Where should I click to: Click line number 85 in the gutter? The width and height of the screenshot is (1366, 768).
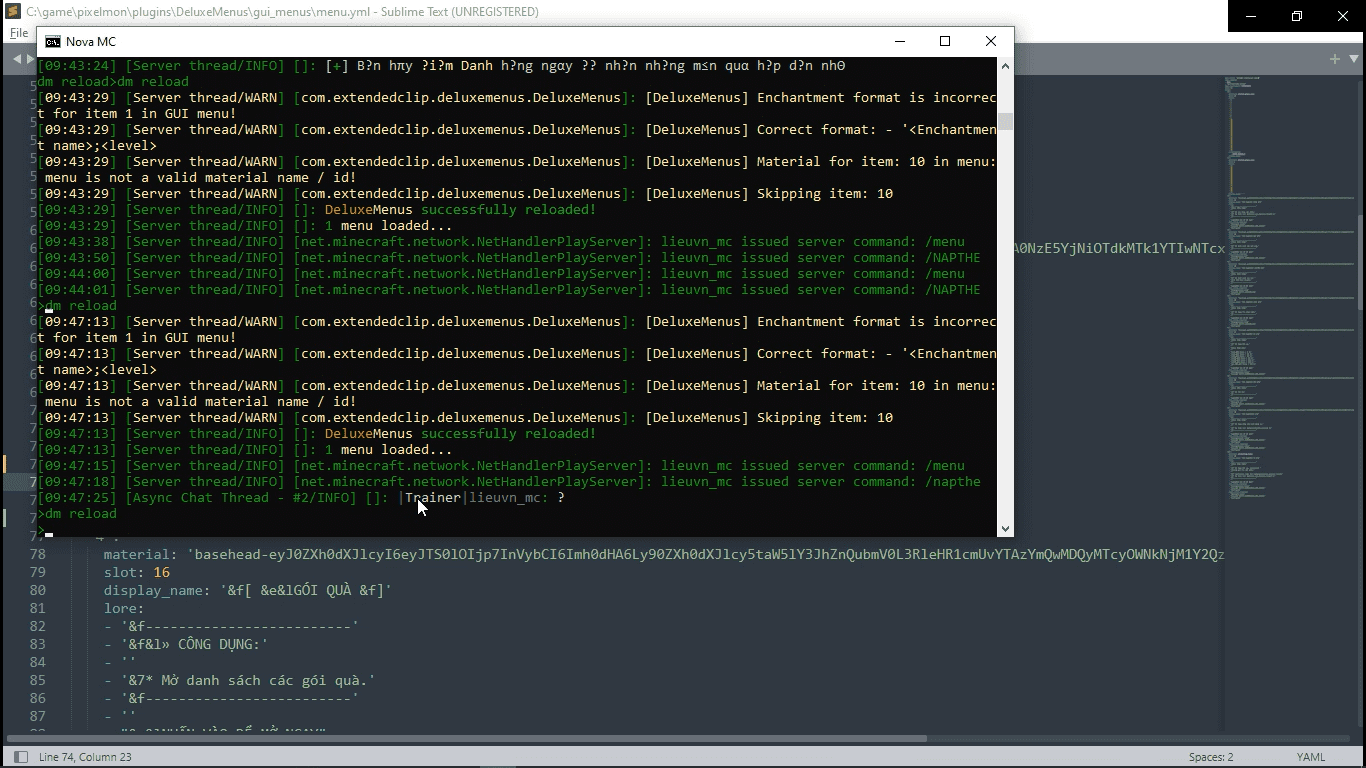point(38,680)
